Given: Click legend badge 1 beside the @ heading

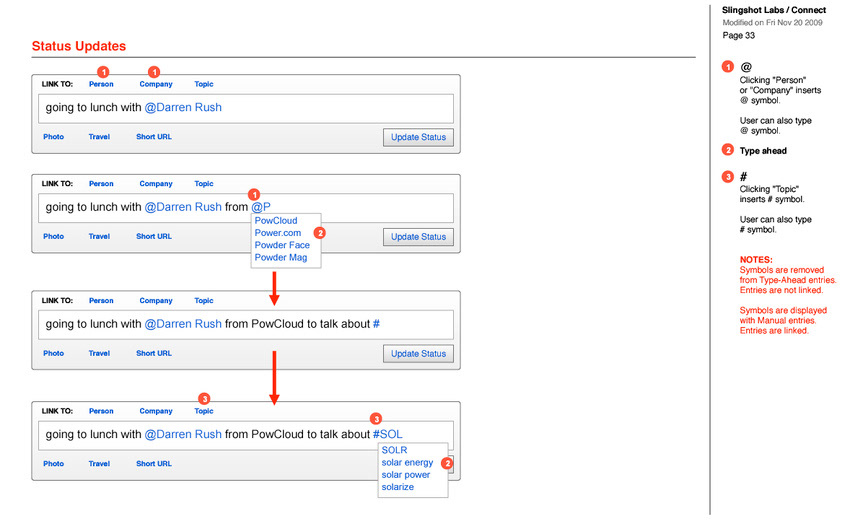Looking at the screenshot, I should 727,67.
